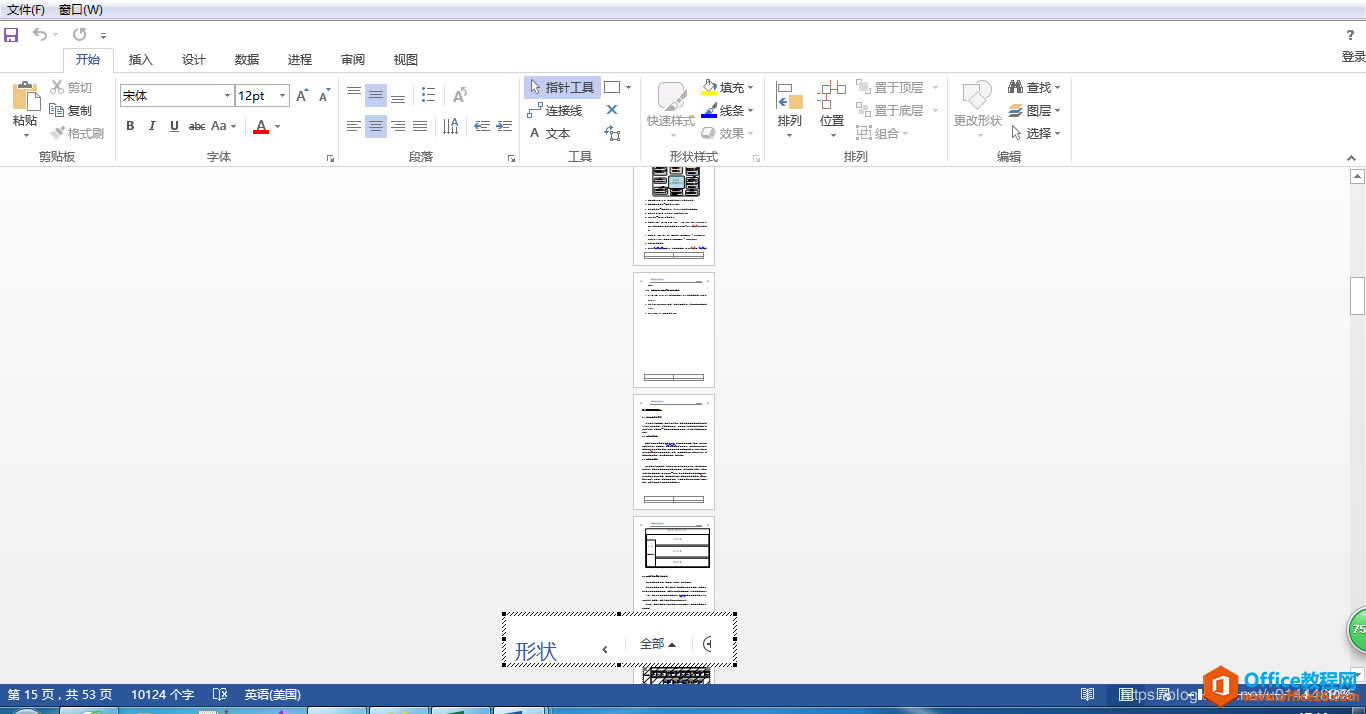Image resolution: width=1366 pixels, height=714 pixels.
Task: Click the rotate text icon
Action: (x=460, y=95)
